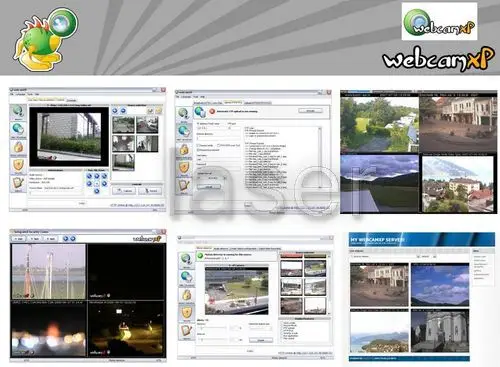Click main aerial camera preview in motion detector window

[x=236, y=291]
